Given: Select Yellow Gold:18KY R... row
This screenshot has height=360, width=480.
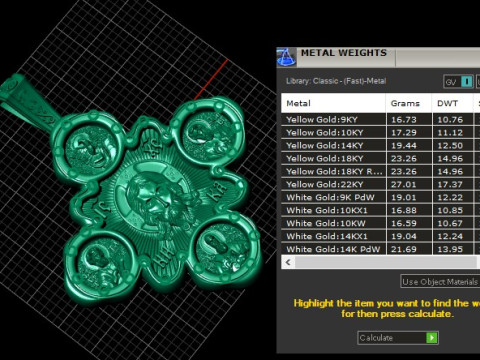Looking at the screenshot, I should pyautogui.click(x=381, y=171).
